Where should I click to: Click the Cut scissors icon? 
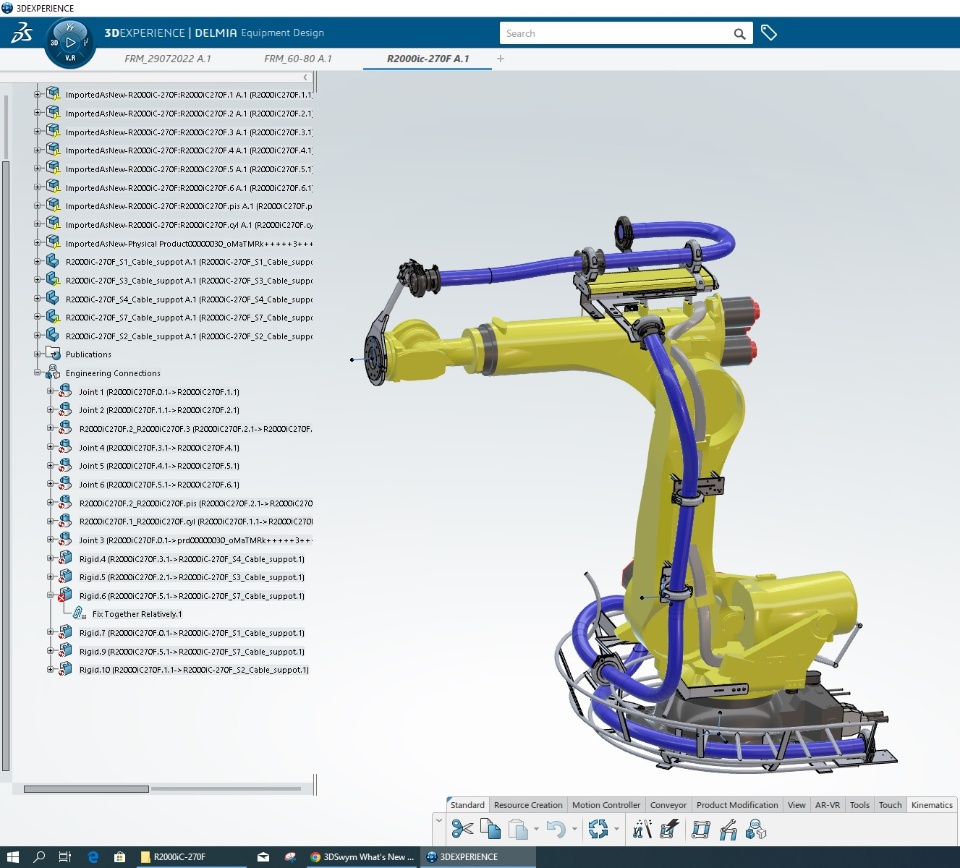click(x=462, y=829)
